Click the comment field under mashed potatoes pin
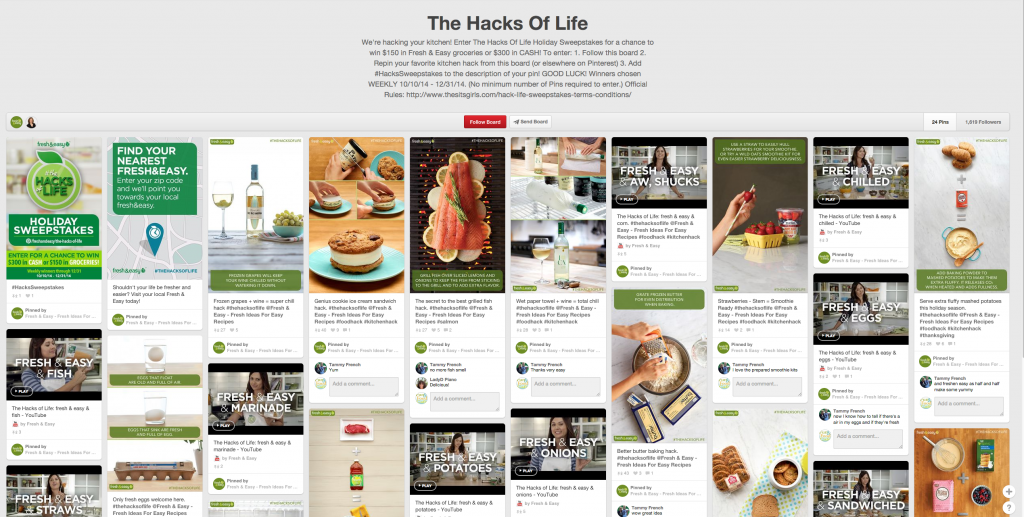Viewport: 1024px width, 517px height. 968,406
